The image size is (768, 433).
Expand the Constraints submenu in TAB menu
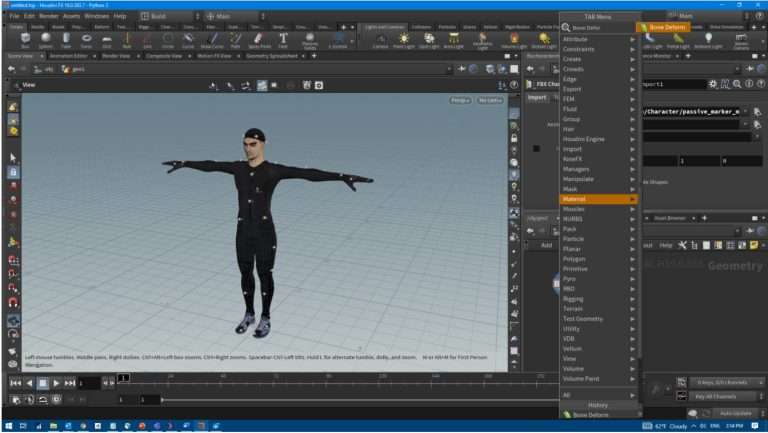599,49
